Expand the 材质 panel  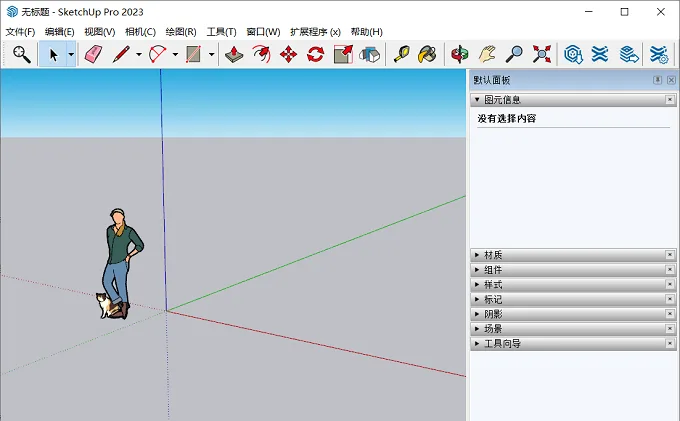pos(477,255)
